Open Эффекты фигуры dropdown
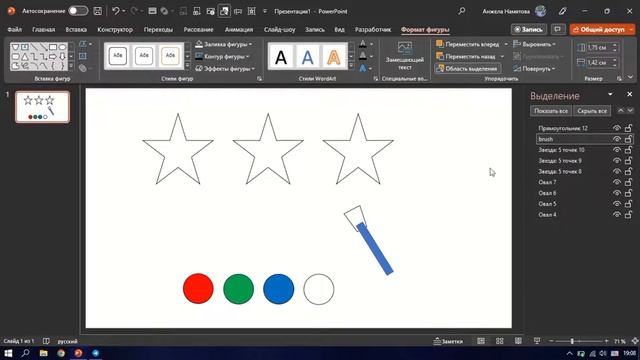This screenshot has width=640, height=360. [253, 69]
